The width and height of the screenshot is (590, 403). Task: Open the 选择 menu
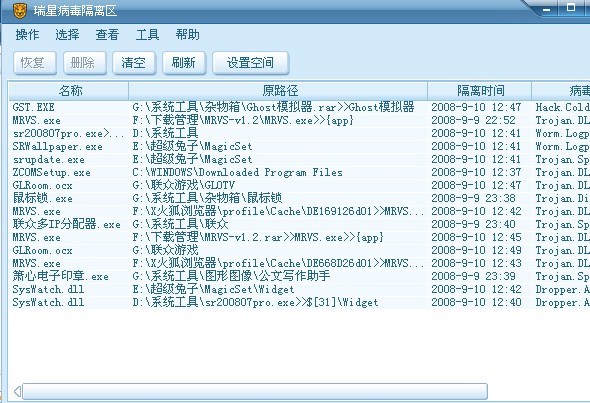[x=67, y=35]
